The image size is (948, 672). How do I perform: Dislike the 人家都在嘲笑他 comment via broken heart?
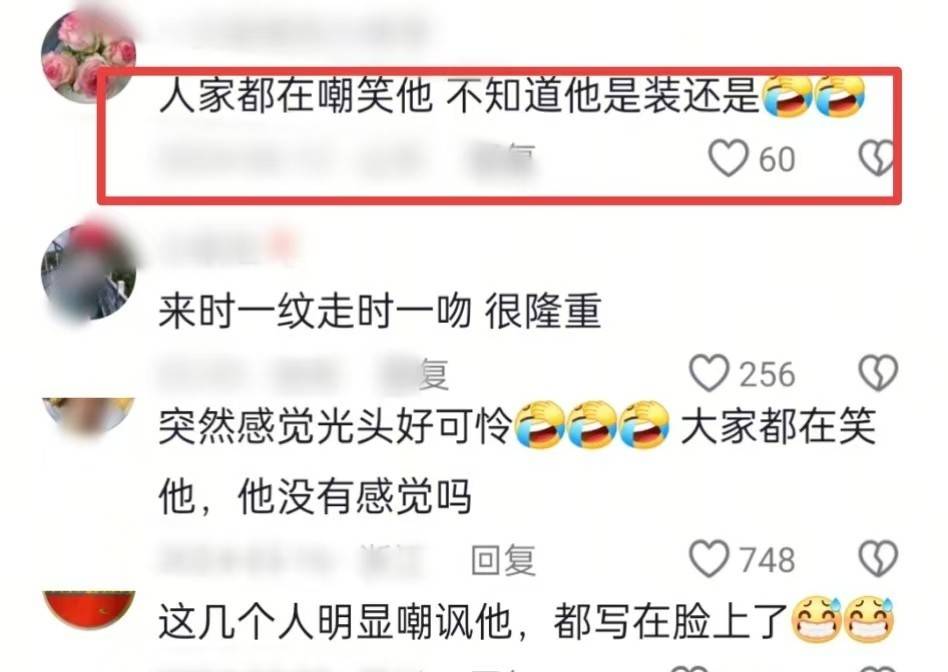(x=876, y=158)
